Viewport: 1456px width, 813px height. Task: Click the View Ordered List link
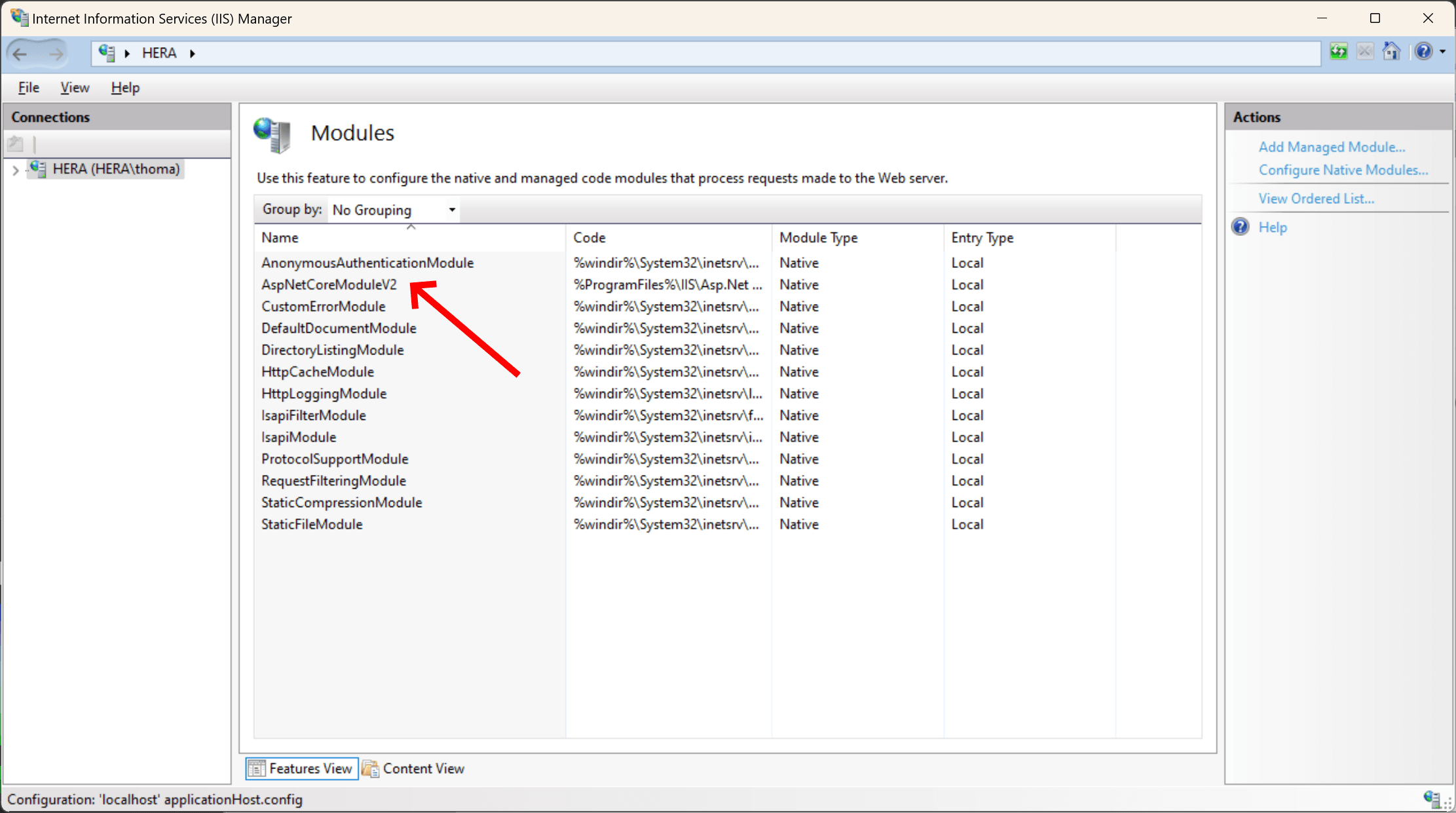point(1316,198)
